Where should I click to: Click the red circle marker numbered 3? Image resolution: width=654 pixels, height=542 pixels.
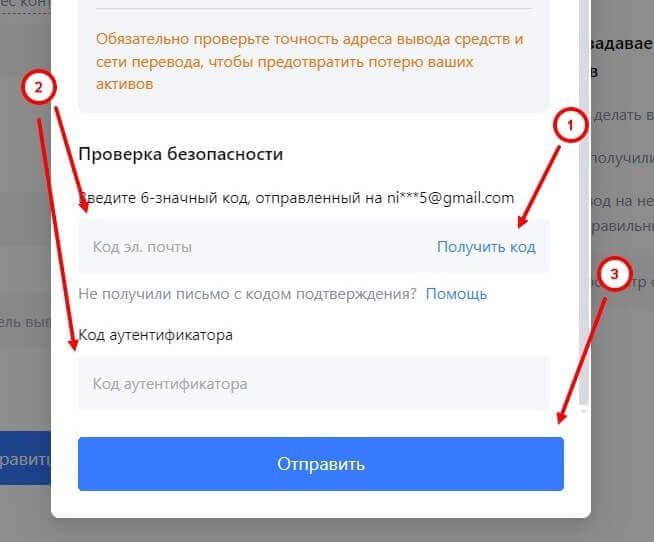tap(614, 274)
